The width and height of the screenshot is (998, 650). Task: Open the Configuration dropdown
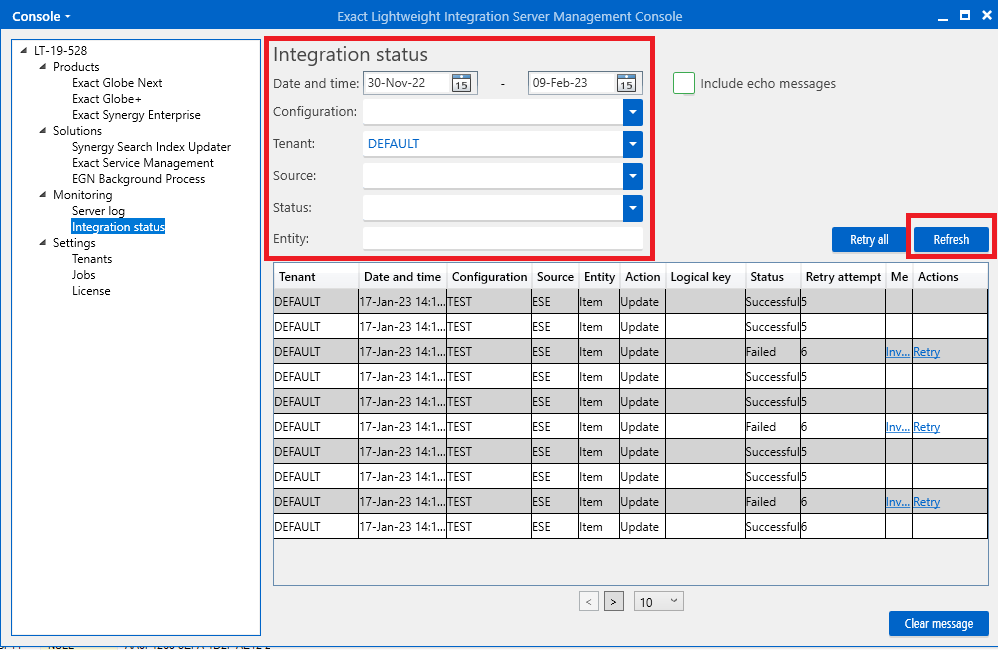tap(633, 112)
